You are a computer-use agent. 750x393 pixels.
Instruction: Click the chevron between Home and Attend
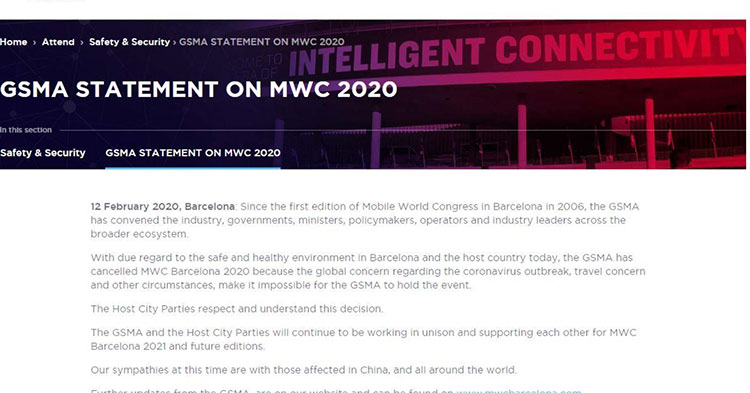point(34,43)
